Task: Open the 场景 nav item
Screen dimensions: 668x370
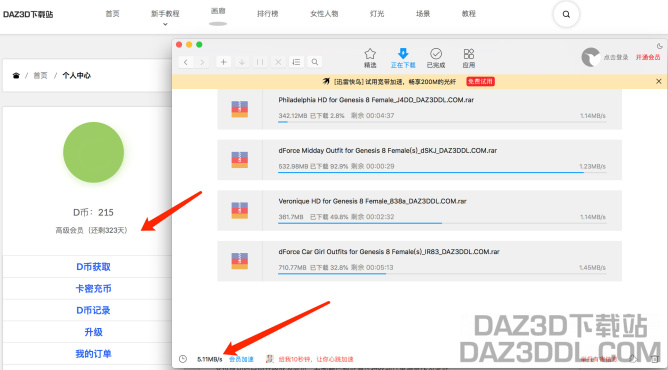Action: click(423, 14)
